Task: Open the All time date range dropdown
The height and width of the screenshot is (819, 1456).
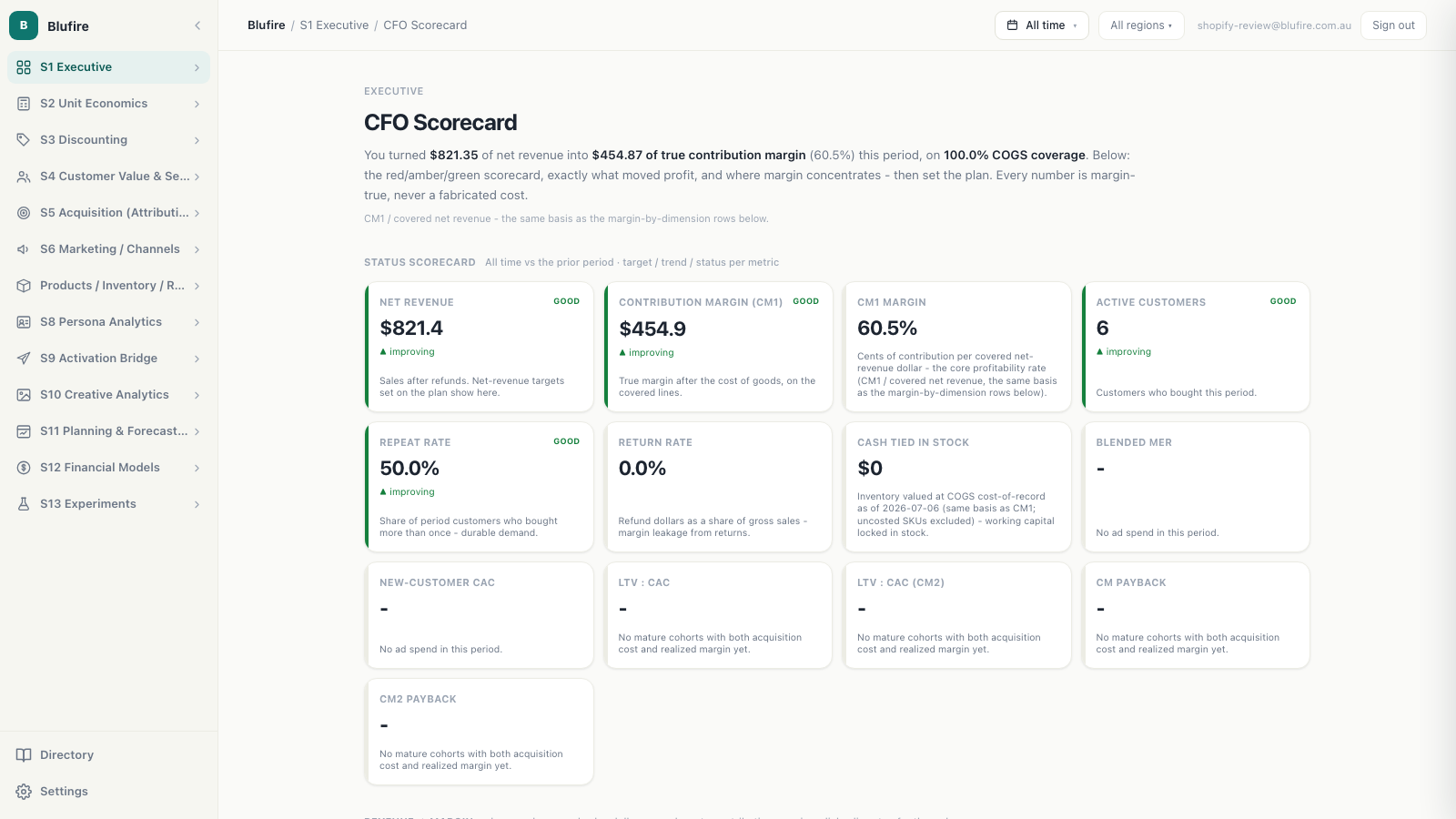Action: coord(1042,25)
